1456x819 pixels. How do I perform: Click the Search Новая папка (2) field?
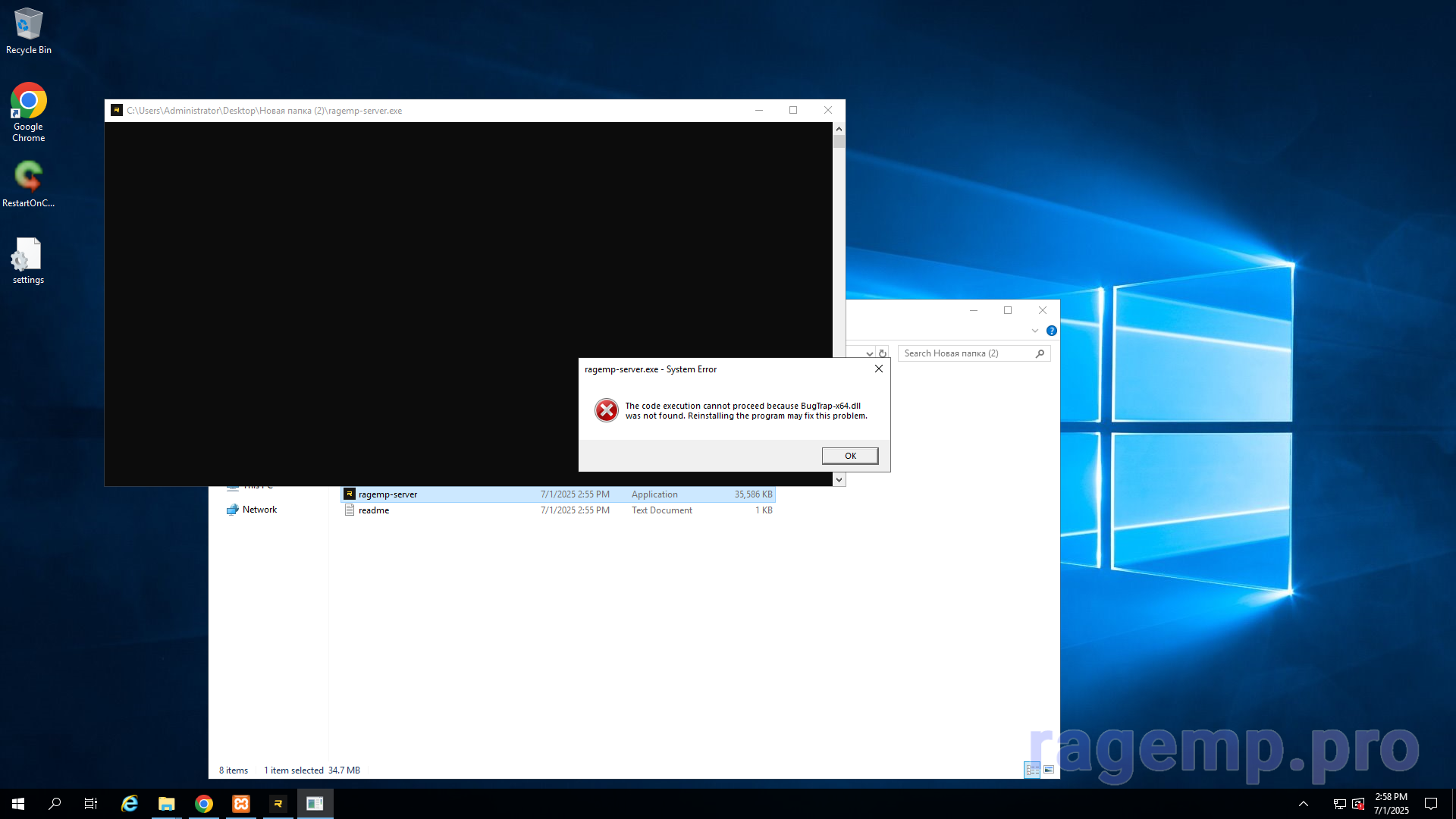(x=966, y=353)
